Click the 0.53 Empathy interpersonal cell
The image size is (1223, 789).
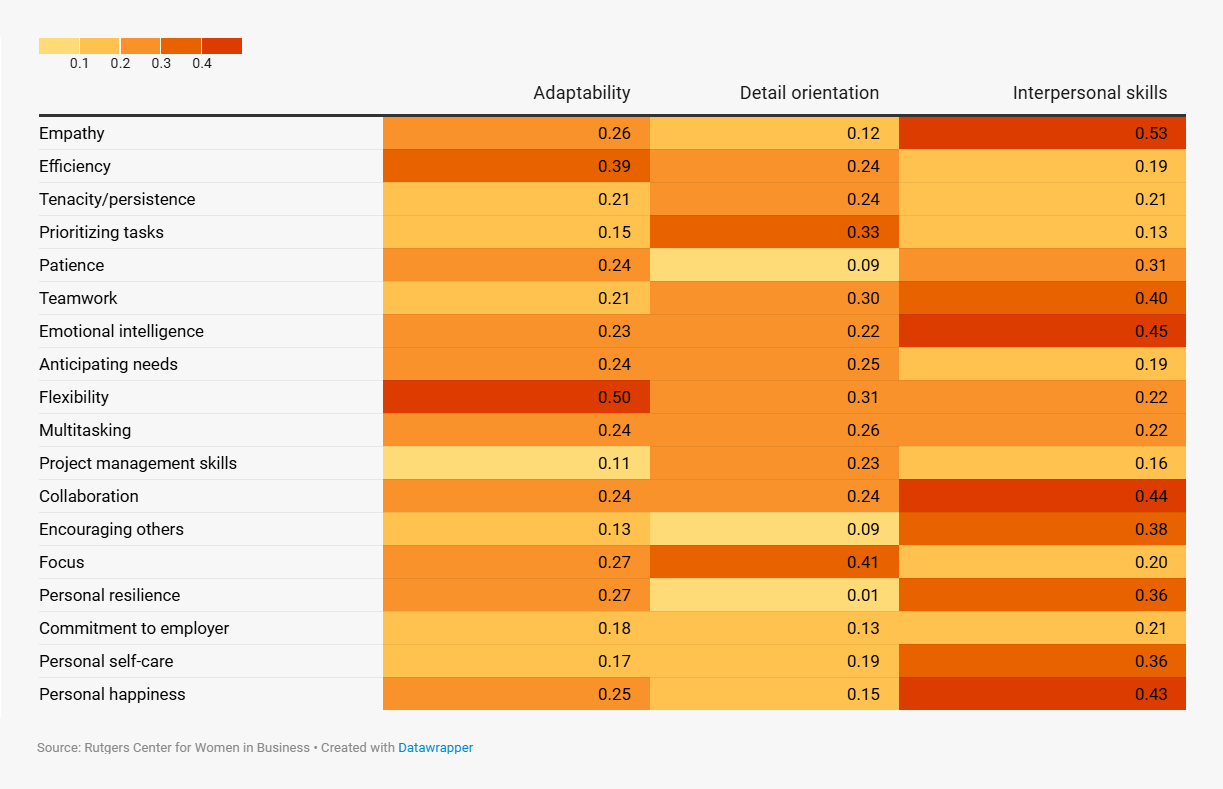coord(1042,133)
